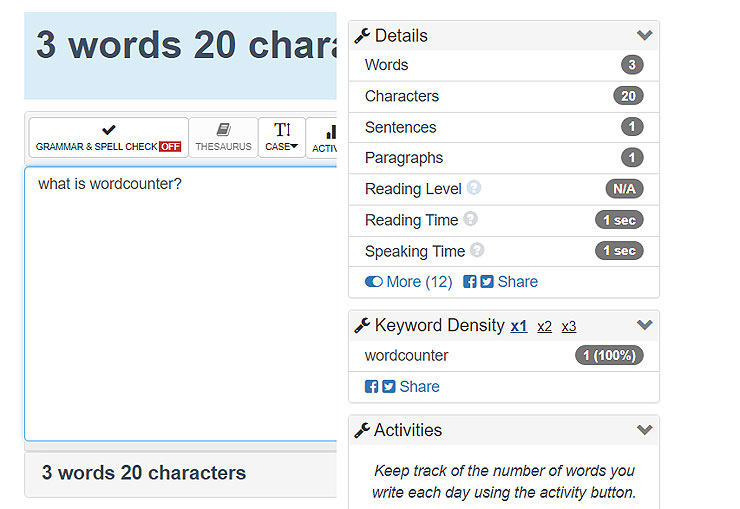Collapse the Details panel chevron
Viewport: 740px width, 509px height.
pos(644,35)
